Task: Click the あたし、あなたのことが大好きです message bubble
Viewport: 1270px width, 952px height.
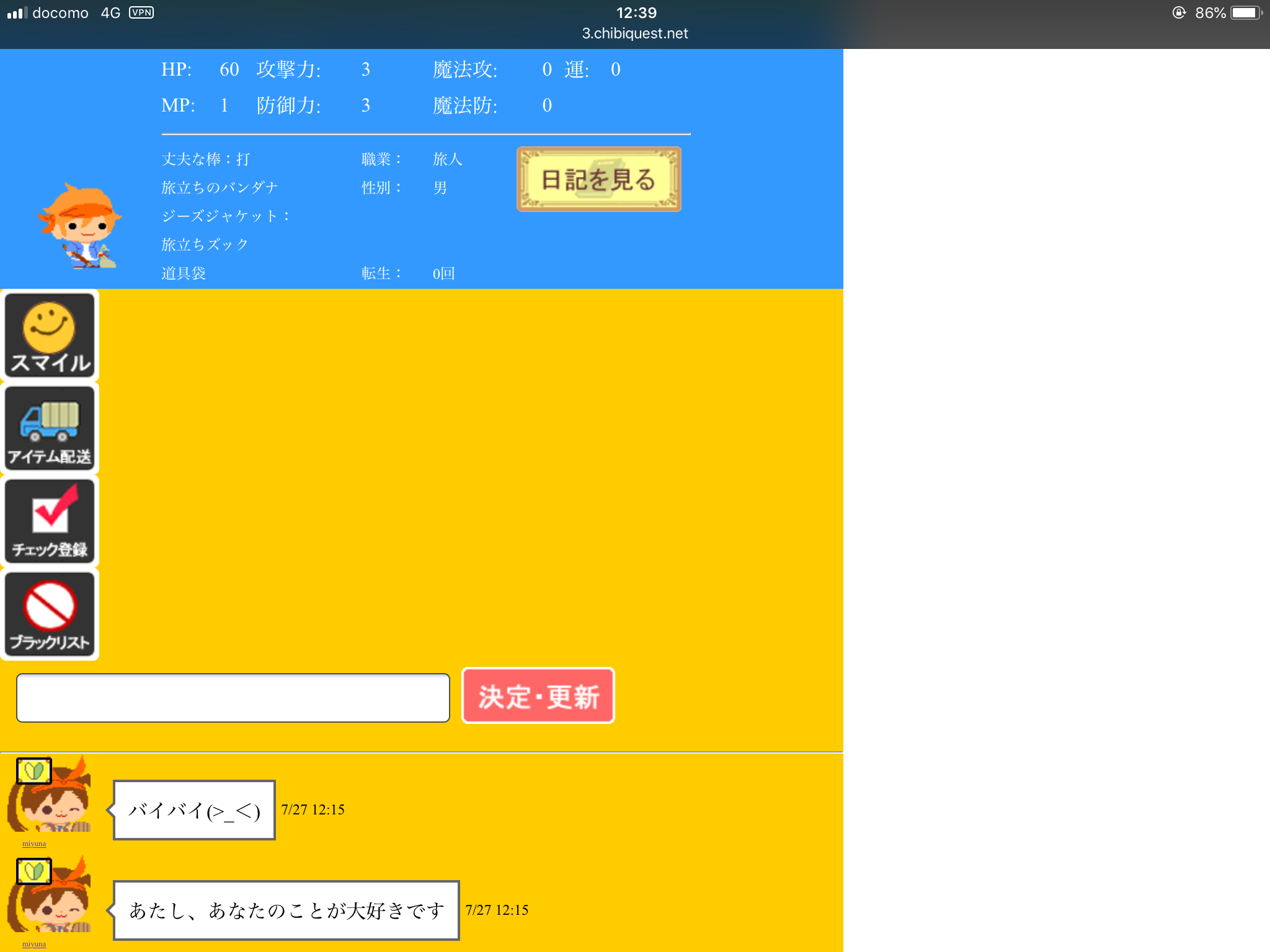Action: pyautogui.click(x=286, y=910)
